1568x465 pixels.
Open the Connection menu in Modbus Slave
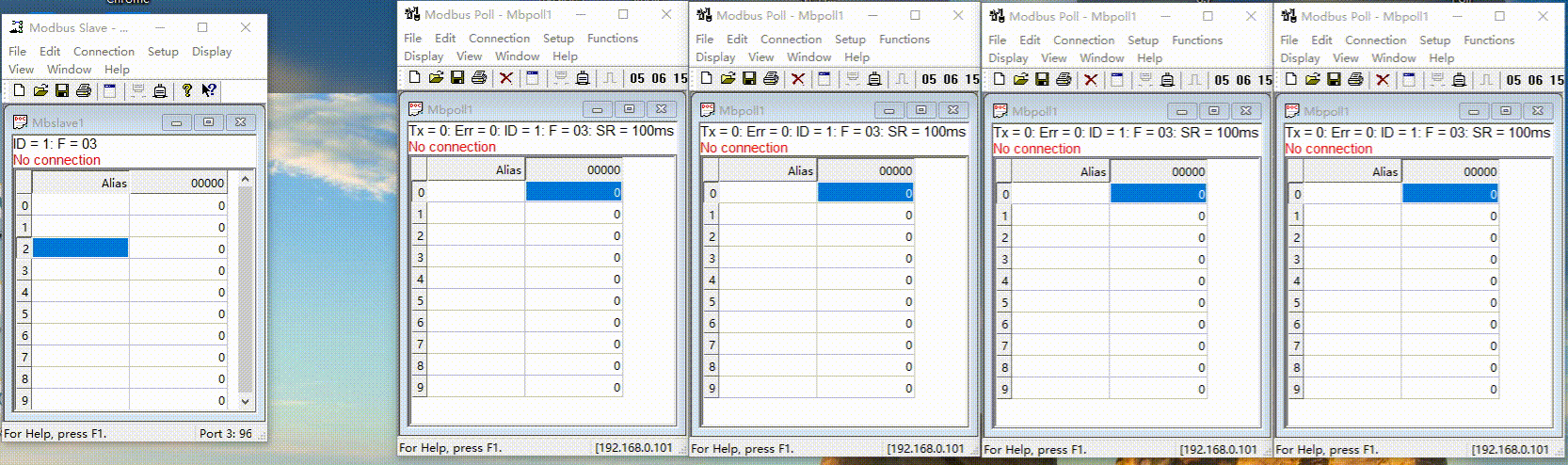pyautogui.click(x=104, y=52)
